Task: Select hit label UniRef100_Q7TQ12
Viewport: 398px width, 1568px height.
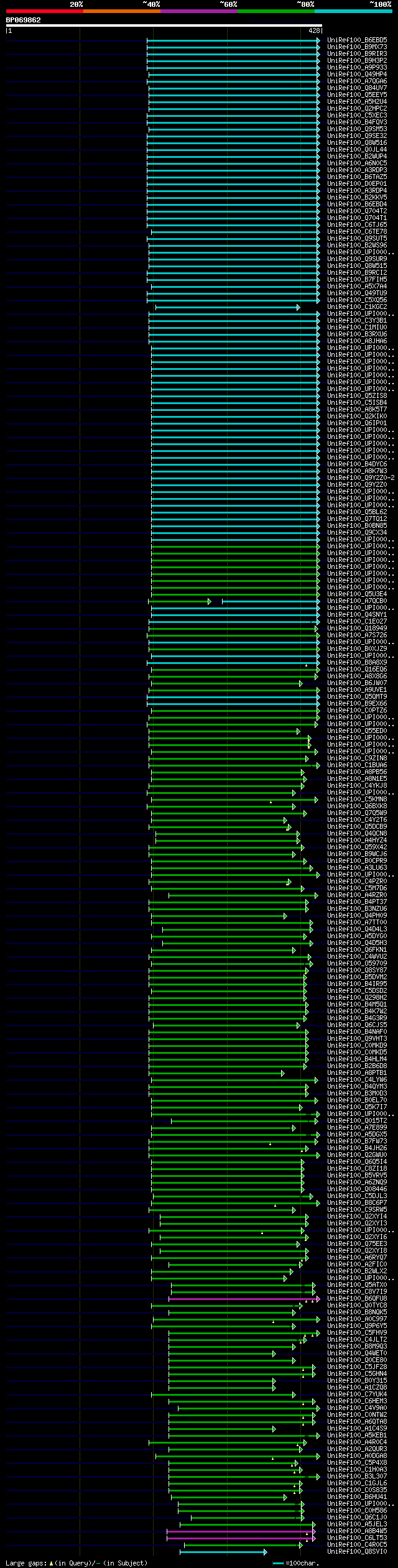Action: 357,519
